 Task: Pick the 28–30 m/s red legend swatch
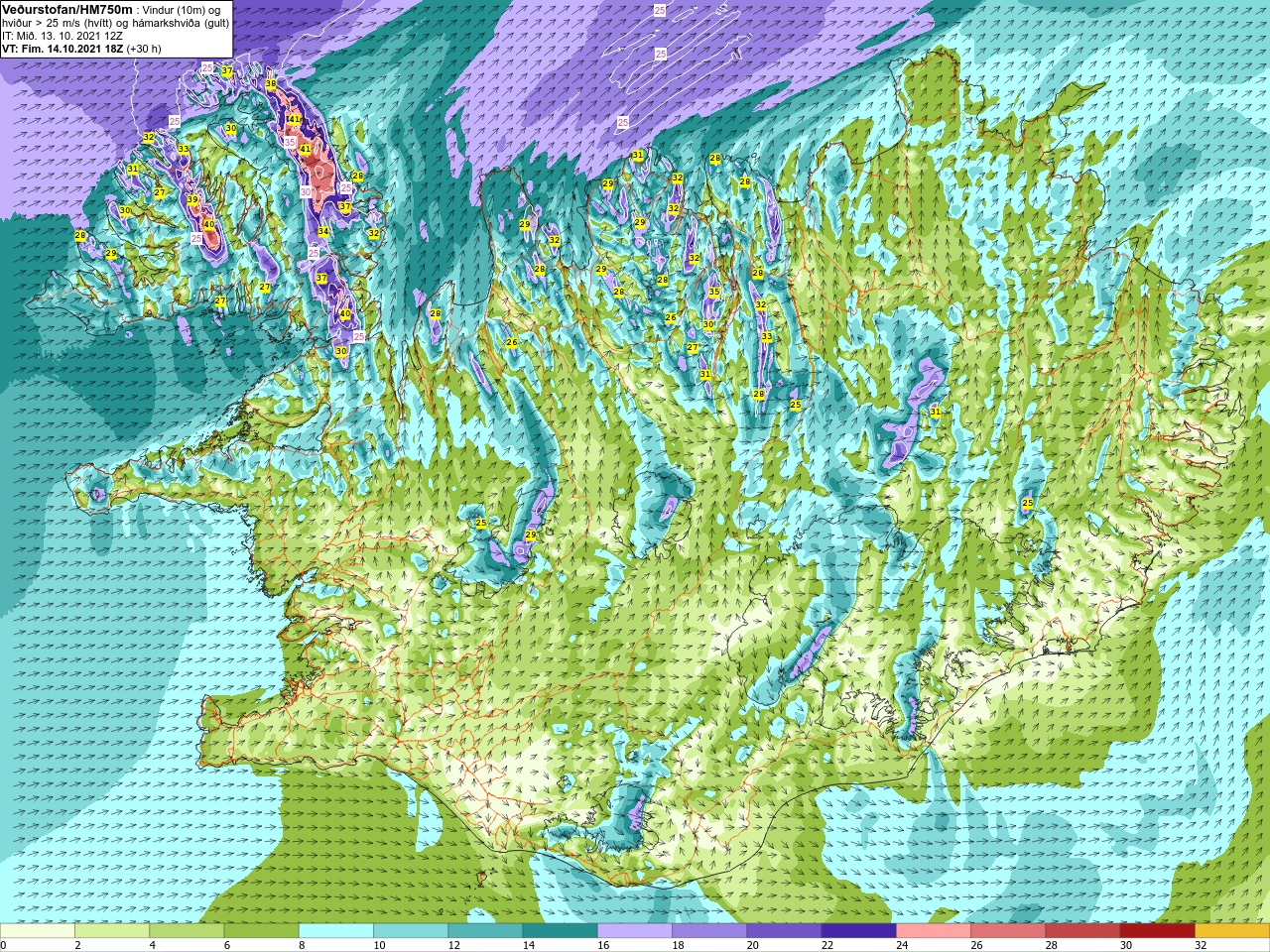tap(1082, 931)
